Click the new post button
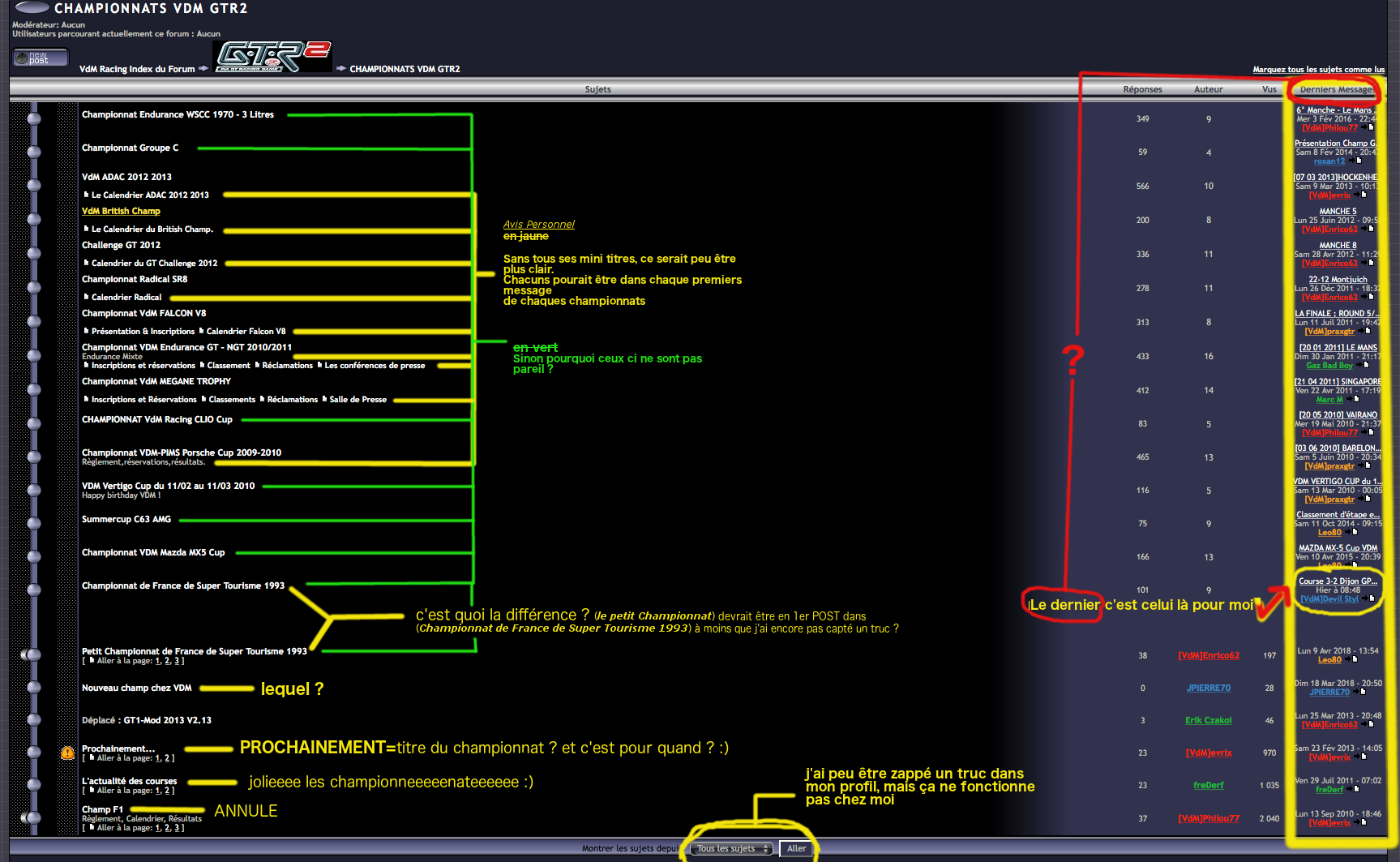 (41, 58)
